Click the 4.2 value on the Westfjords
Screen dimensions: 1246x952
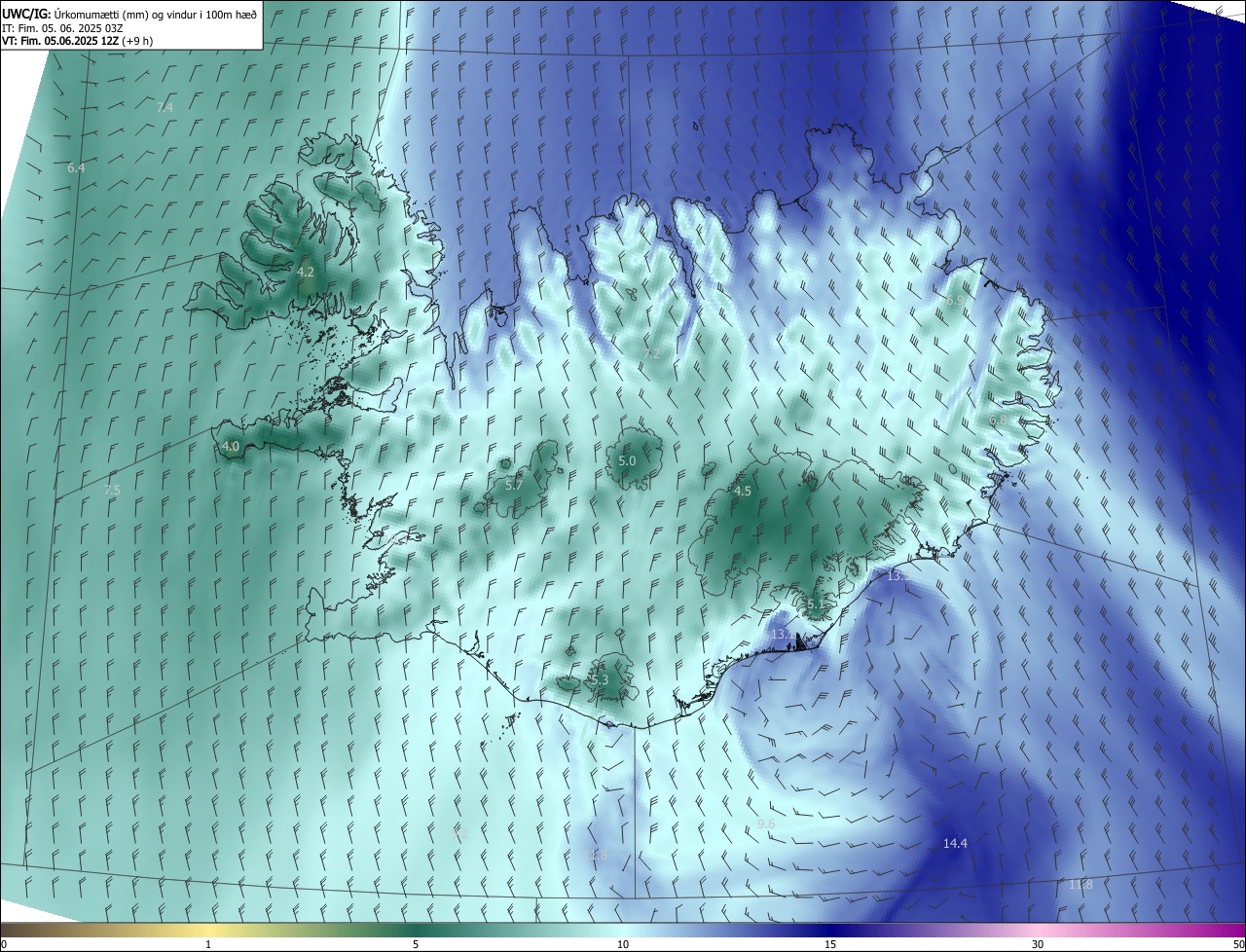coord(306,273)
